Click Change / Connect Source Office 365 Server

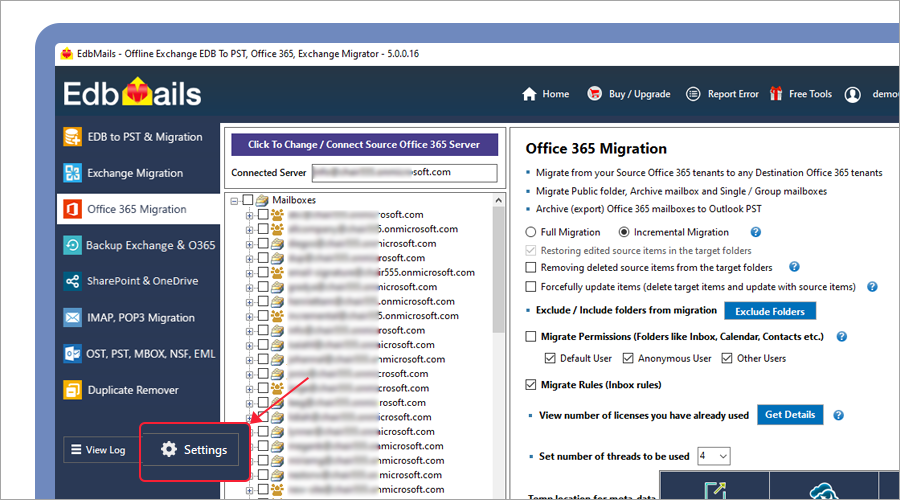[364, 145]
